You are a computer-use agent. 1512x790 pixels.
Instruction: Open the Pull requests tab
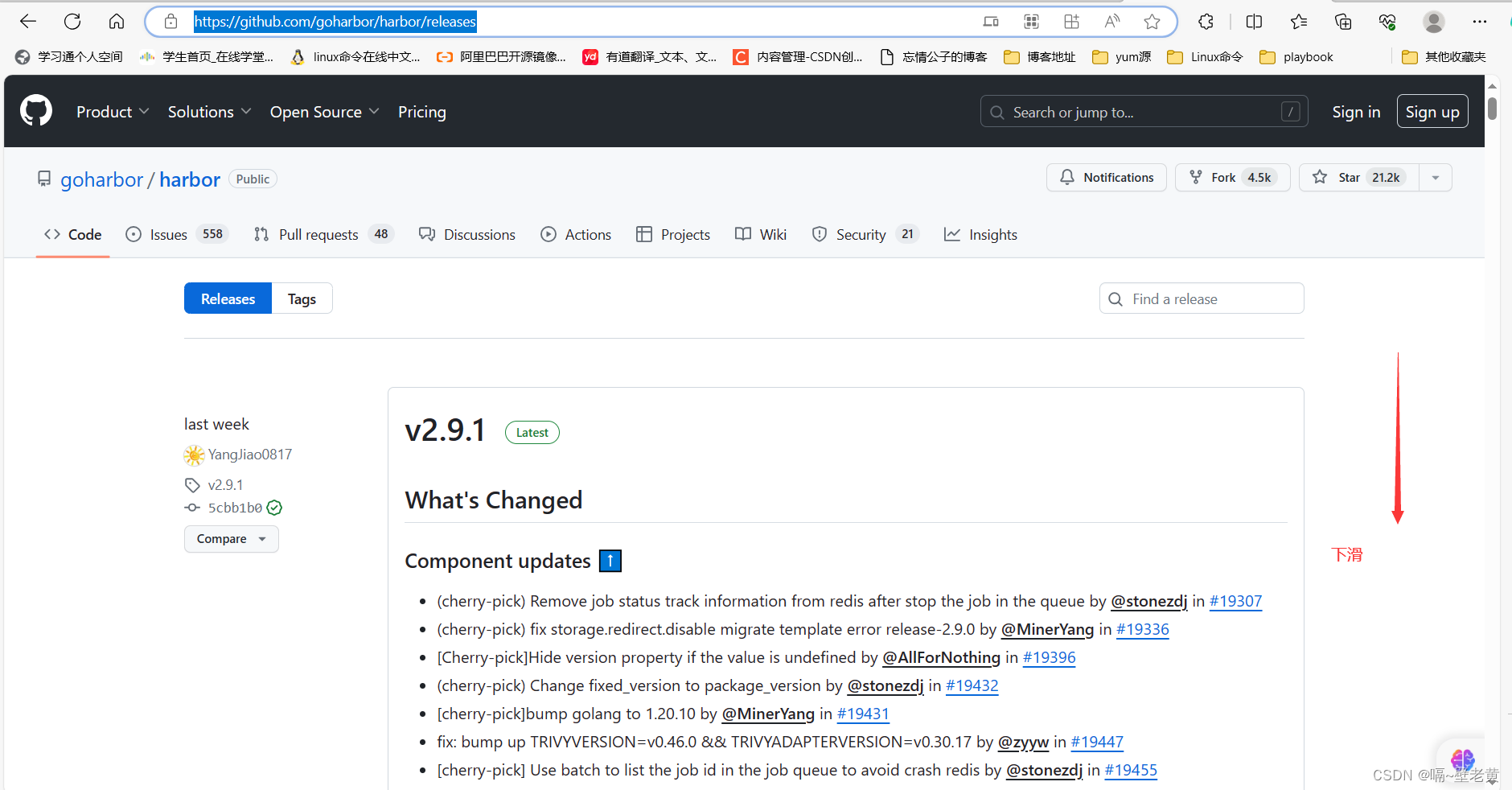pyautogui.click(x=323, y=234)
